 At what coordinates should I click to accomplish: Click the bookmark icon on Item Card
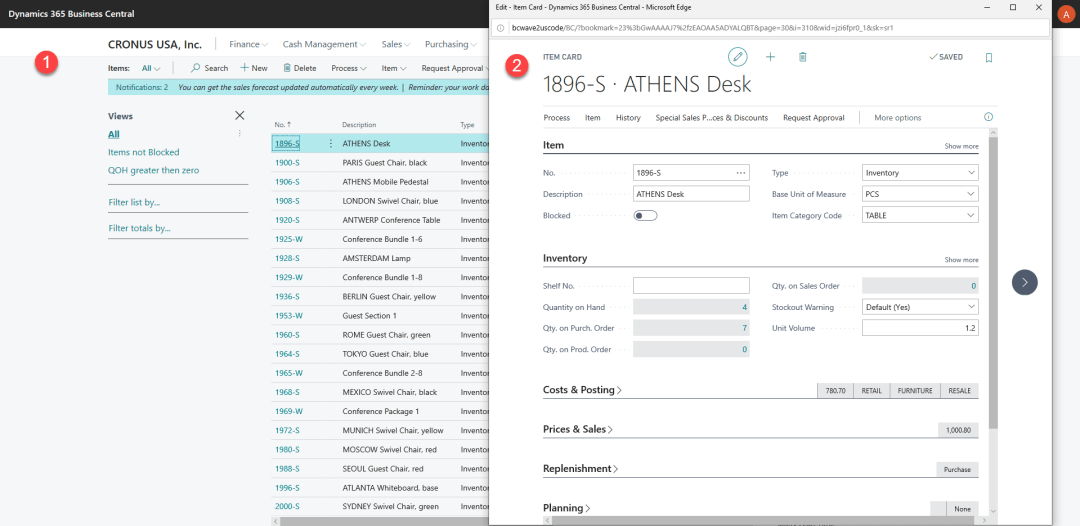point(989,58)
